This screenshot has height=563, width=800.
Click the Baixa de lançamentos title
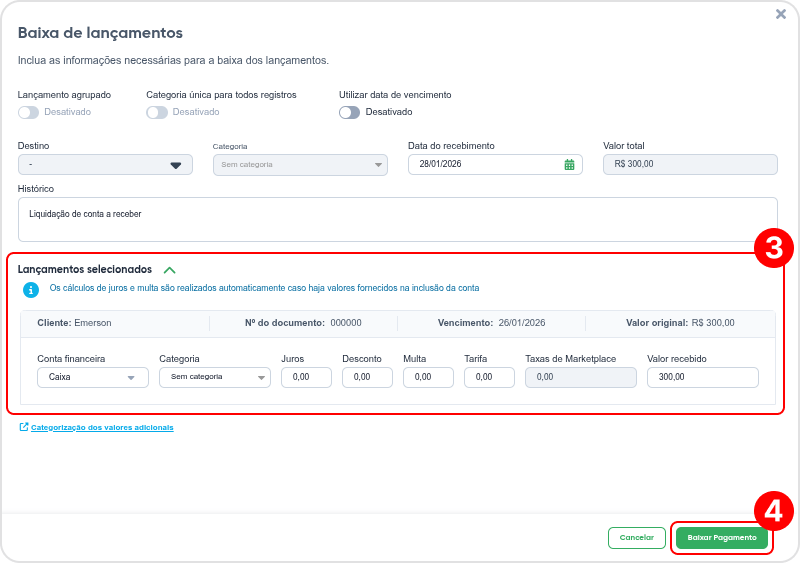tap(100, 33)
